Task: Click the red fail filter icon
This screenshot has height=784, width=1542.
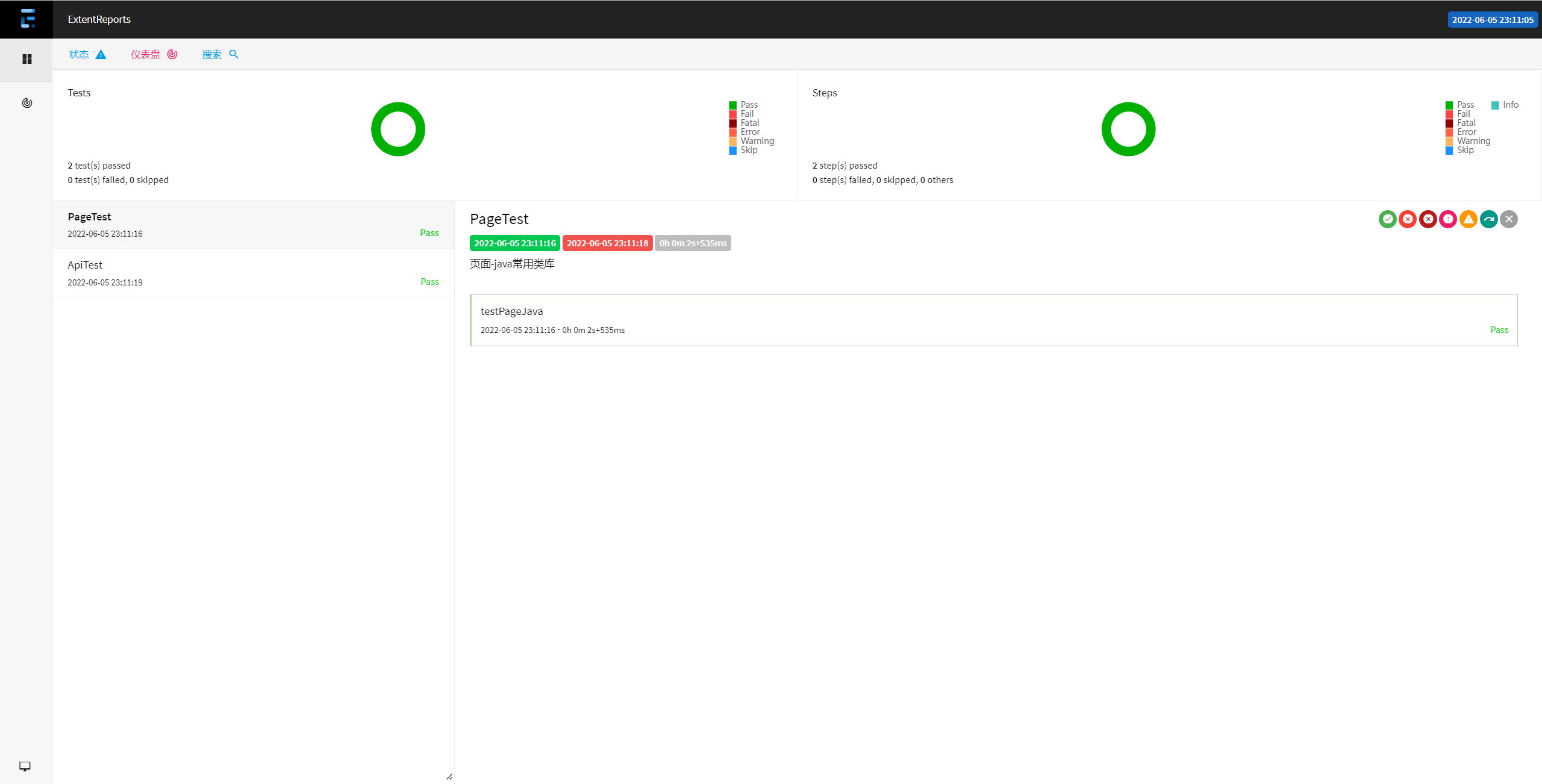Action: [1408, 219]
